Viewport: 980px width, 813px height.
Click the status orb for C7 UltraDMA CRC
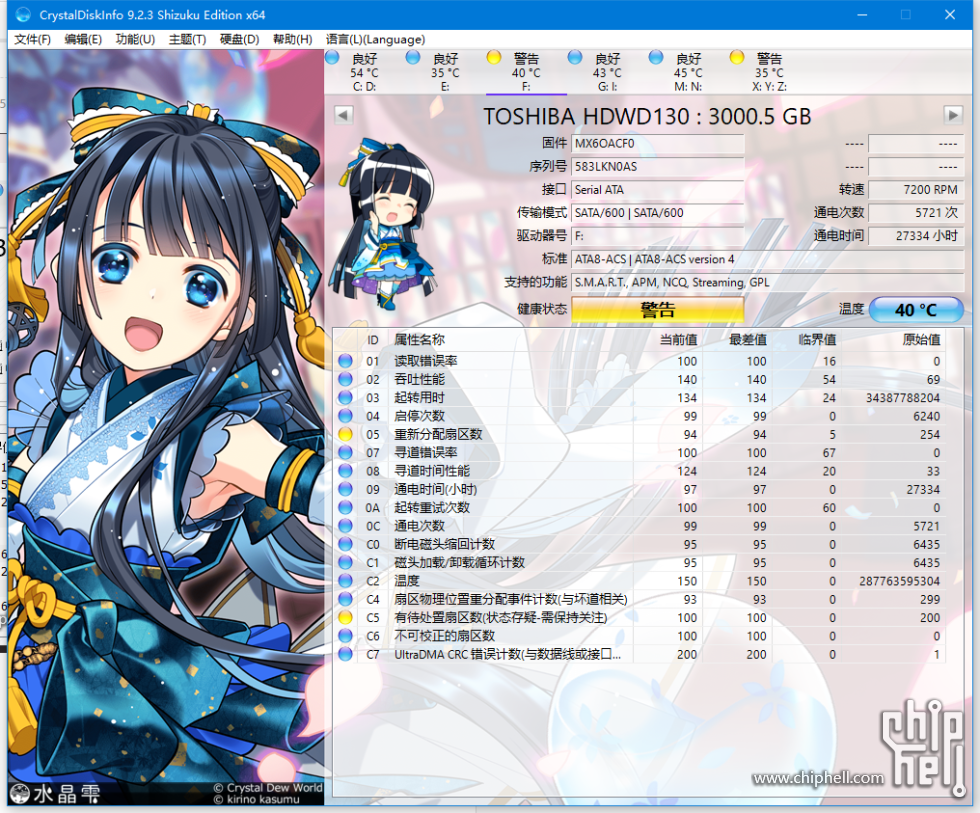coord(345,654)
